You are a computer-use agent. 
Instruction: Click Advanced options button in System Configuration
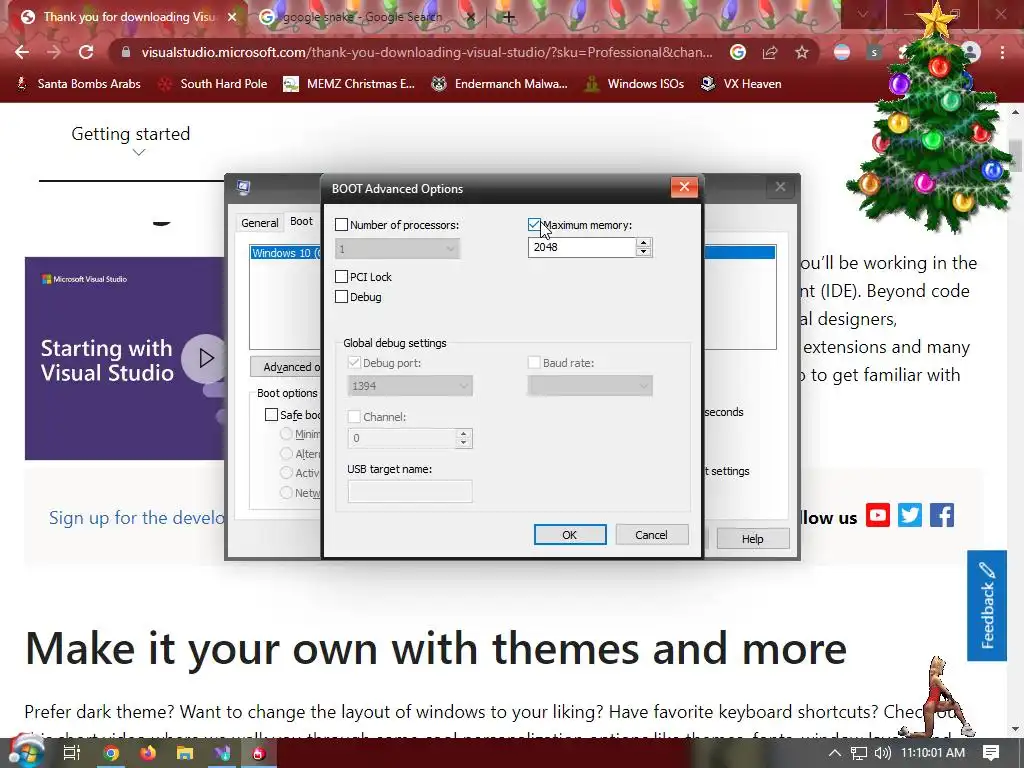(x=285, y=367)
